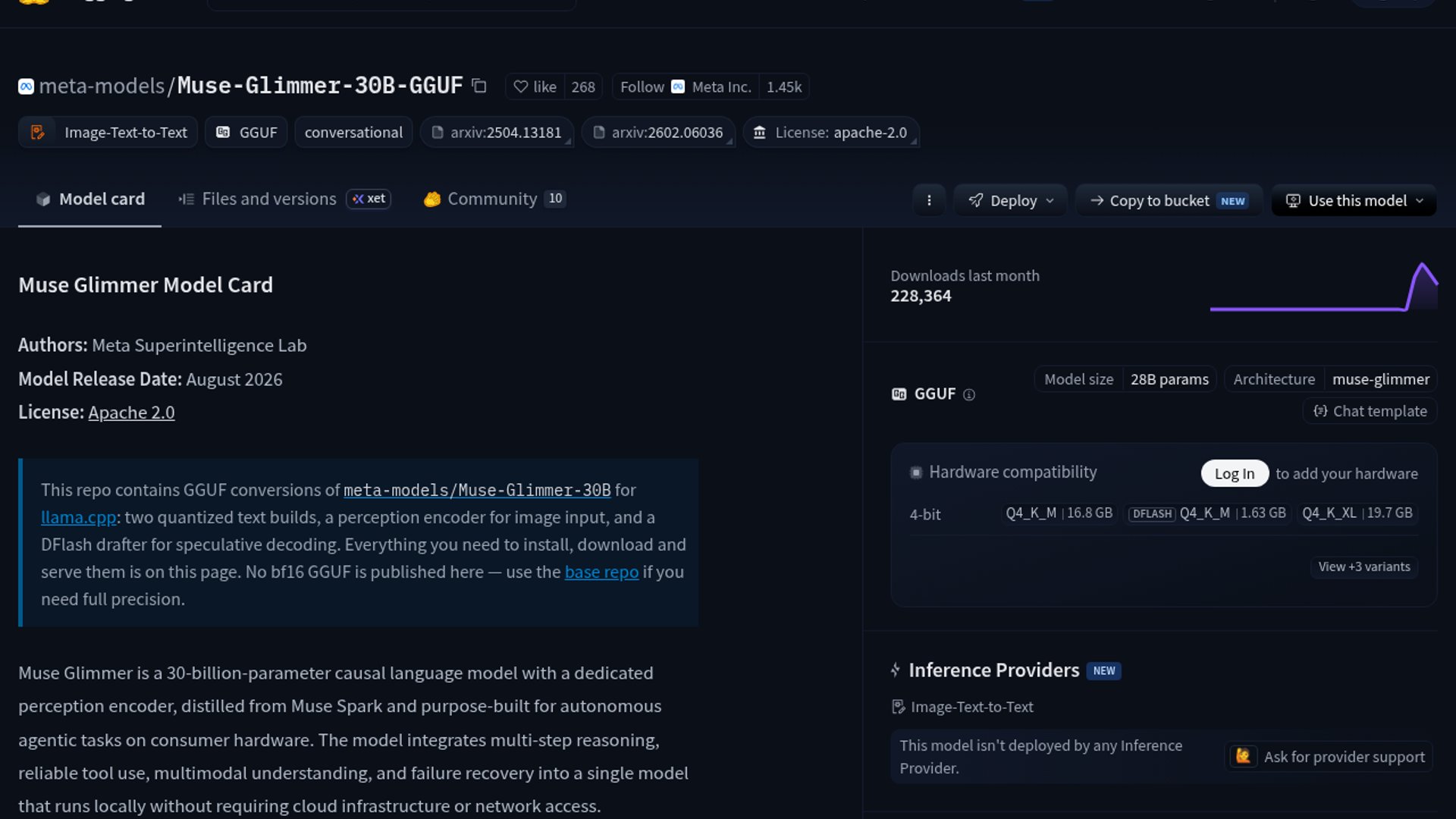Screen dimensions: 1456x819
Task: Click the Model card cube icon
Action: tap(43, 199)
